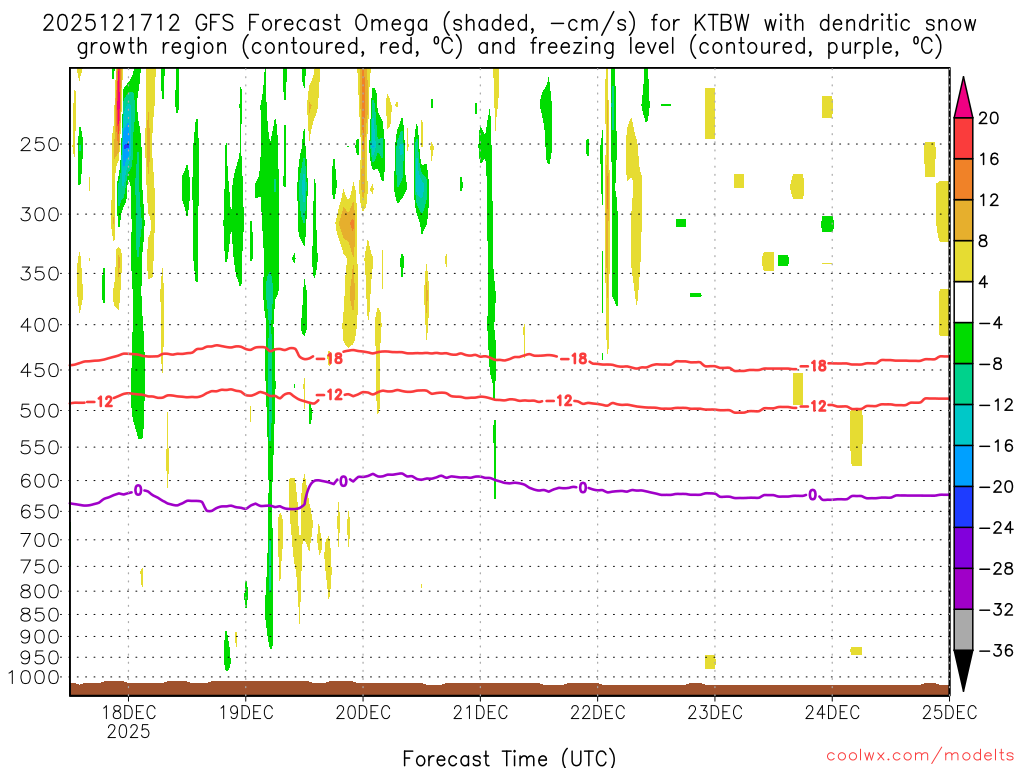Select the red 16–20 colorbar segment

tap(963, 138)
